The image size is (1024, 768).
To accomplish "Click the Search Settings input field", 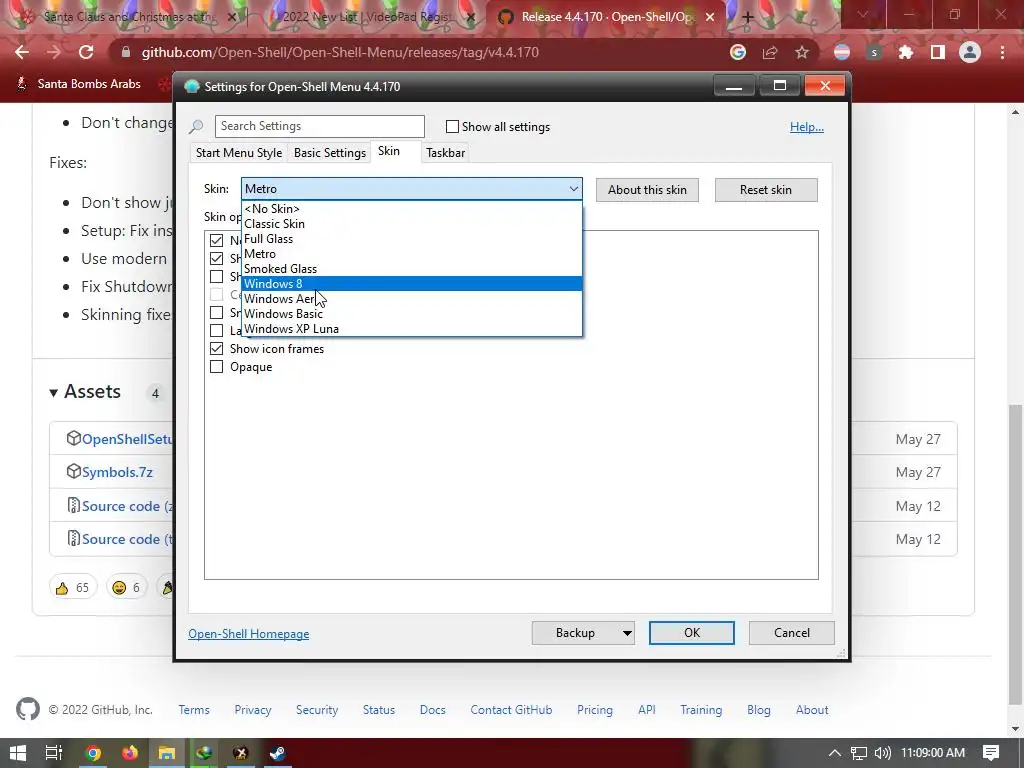I will tap(319, 126).
